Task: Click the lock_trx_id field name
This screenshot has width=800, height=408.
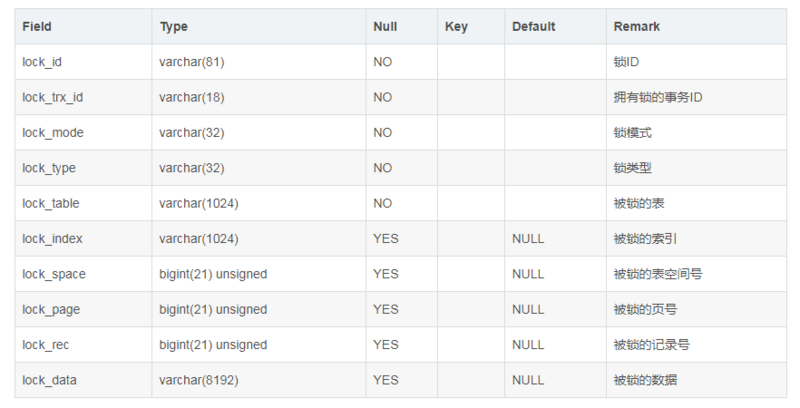Action: [x=52, y=97]
